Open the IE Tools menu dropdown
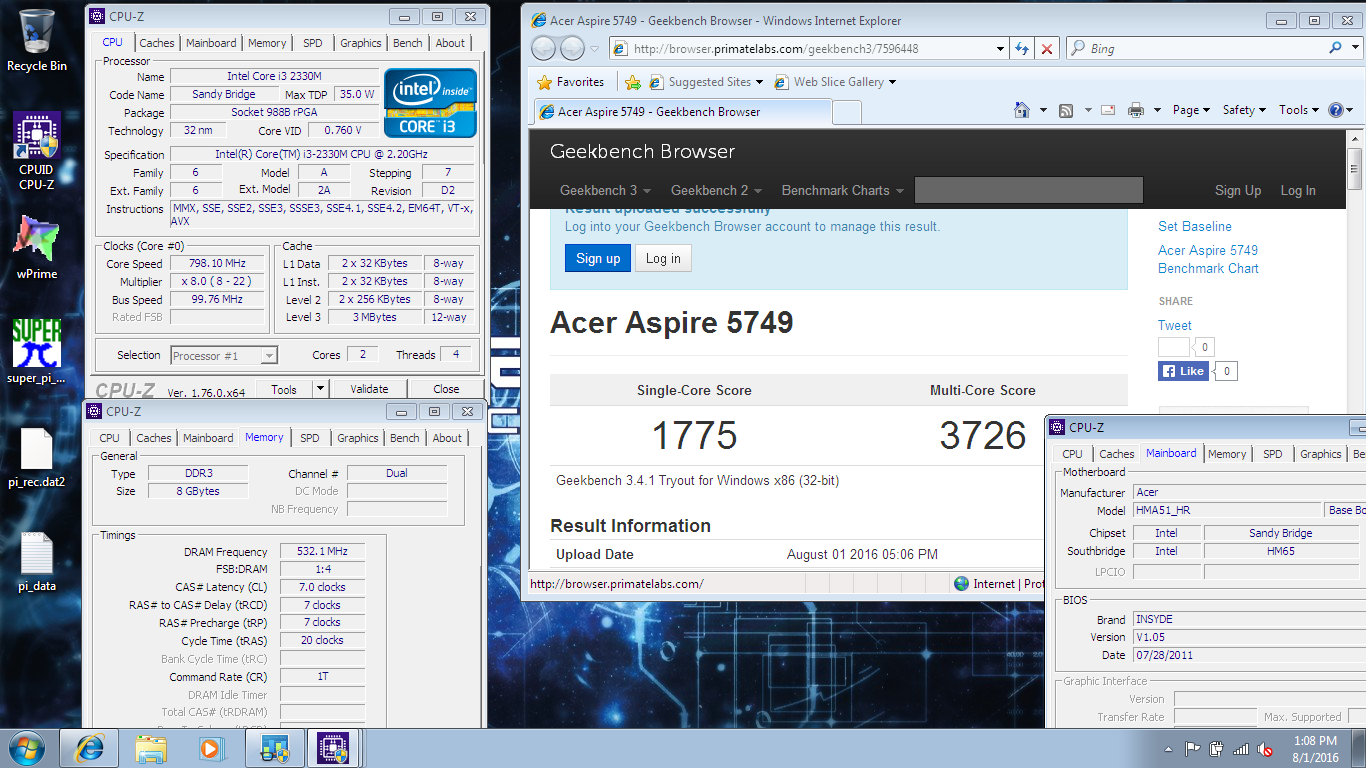The width and height of the screenshot is (1366, 768). (1299, 110)
